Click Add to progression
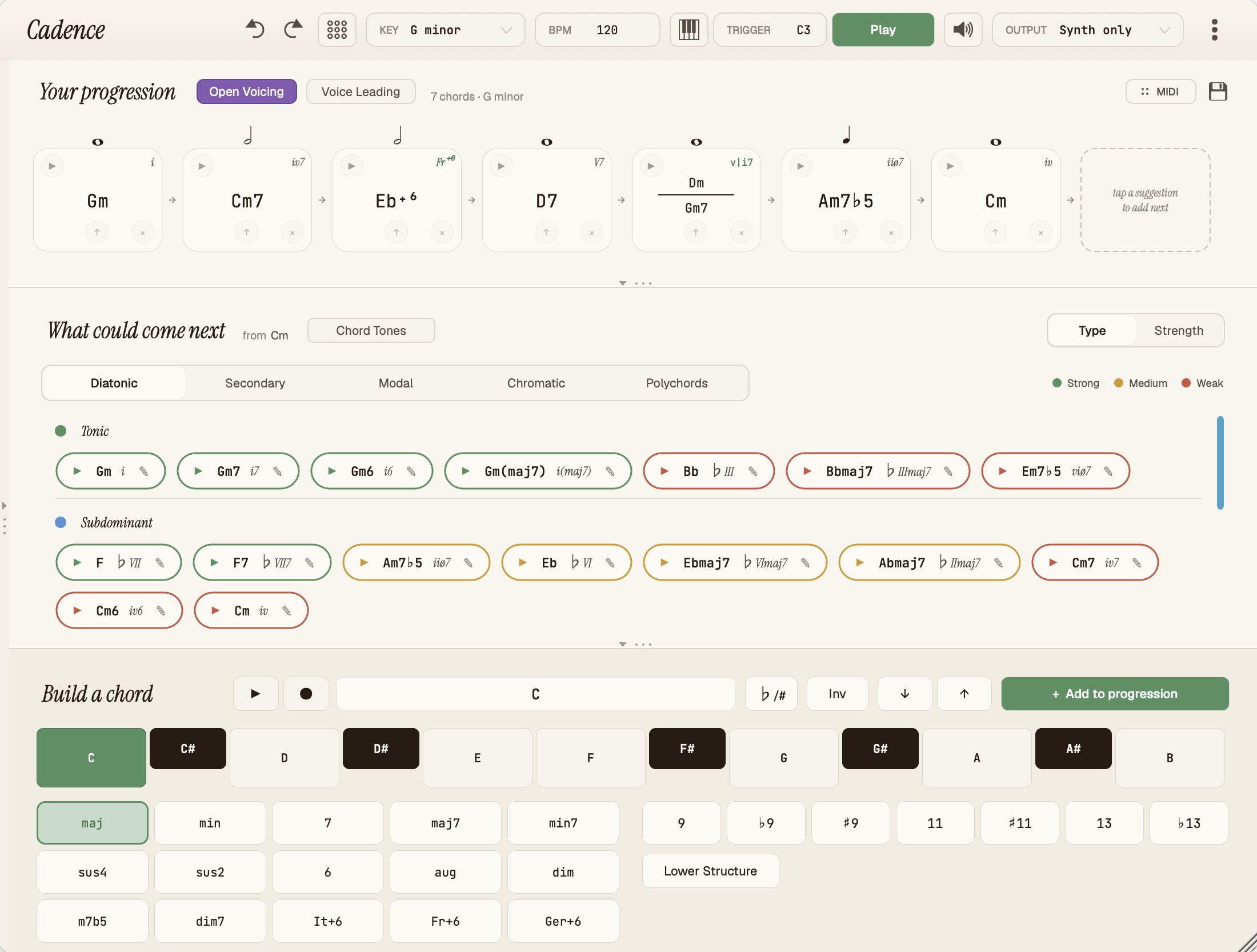Screen dimensions: 1257x952 click(1115, 694)
